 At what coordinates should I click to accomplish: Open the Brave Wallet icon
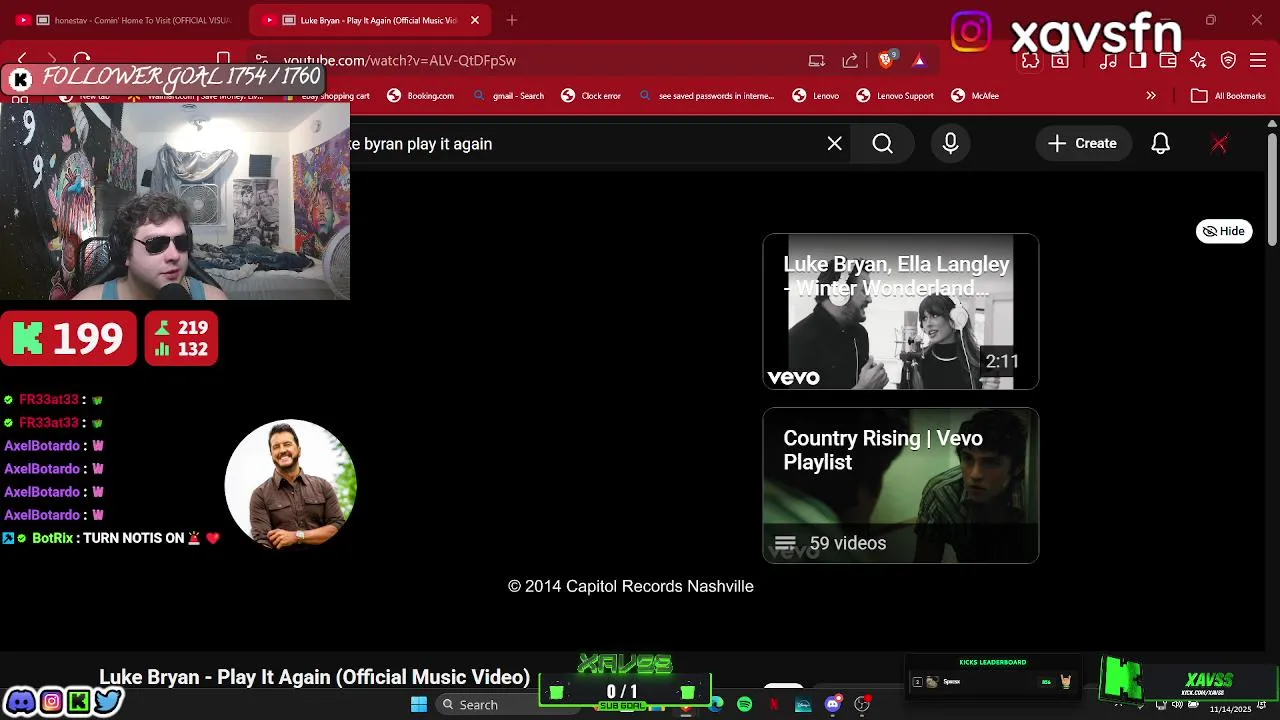coord(1167,60)
